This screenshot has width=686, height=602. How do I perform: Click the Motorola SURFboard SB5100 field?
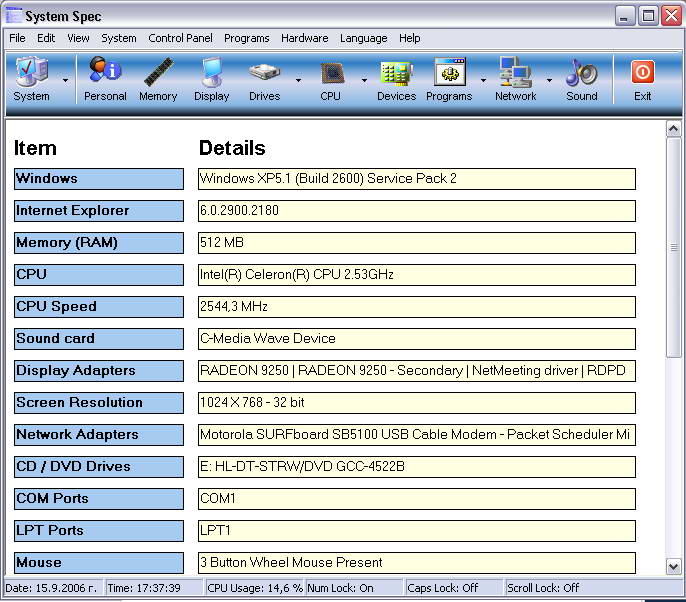point(416,434)
